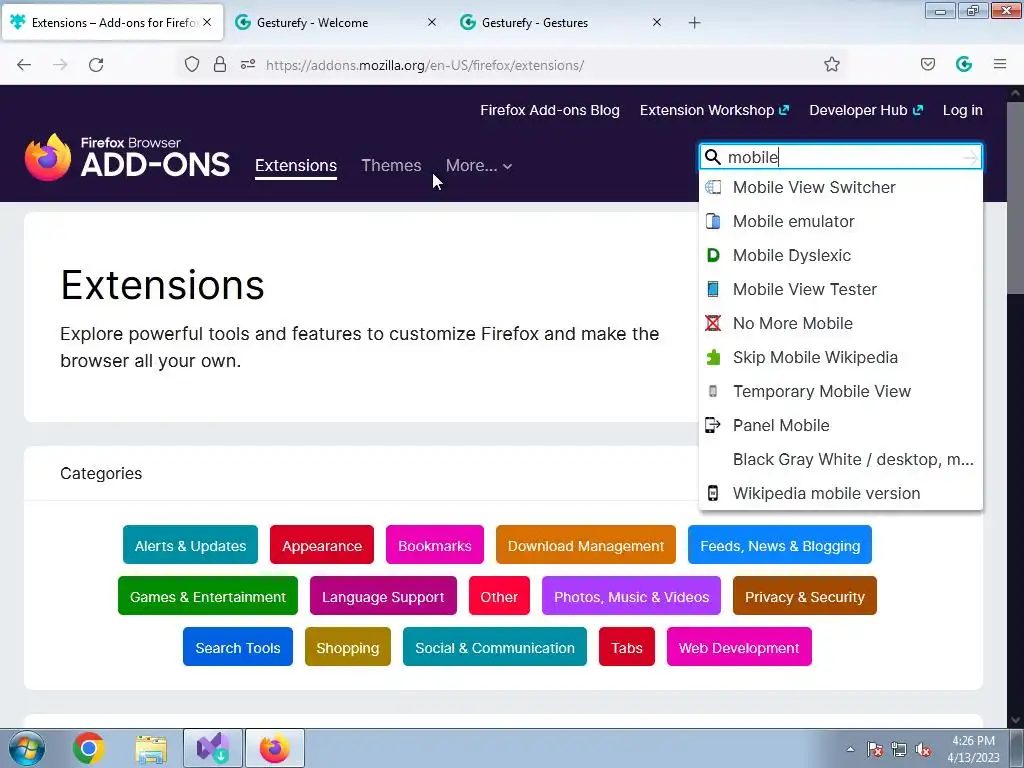Click the Gesturefy extension toolbar icon
This screenshot has width=1024, height=768.
[964, 65]
